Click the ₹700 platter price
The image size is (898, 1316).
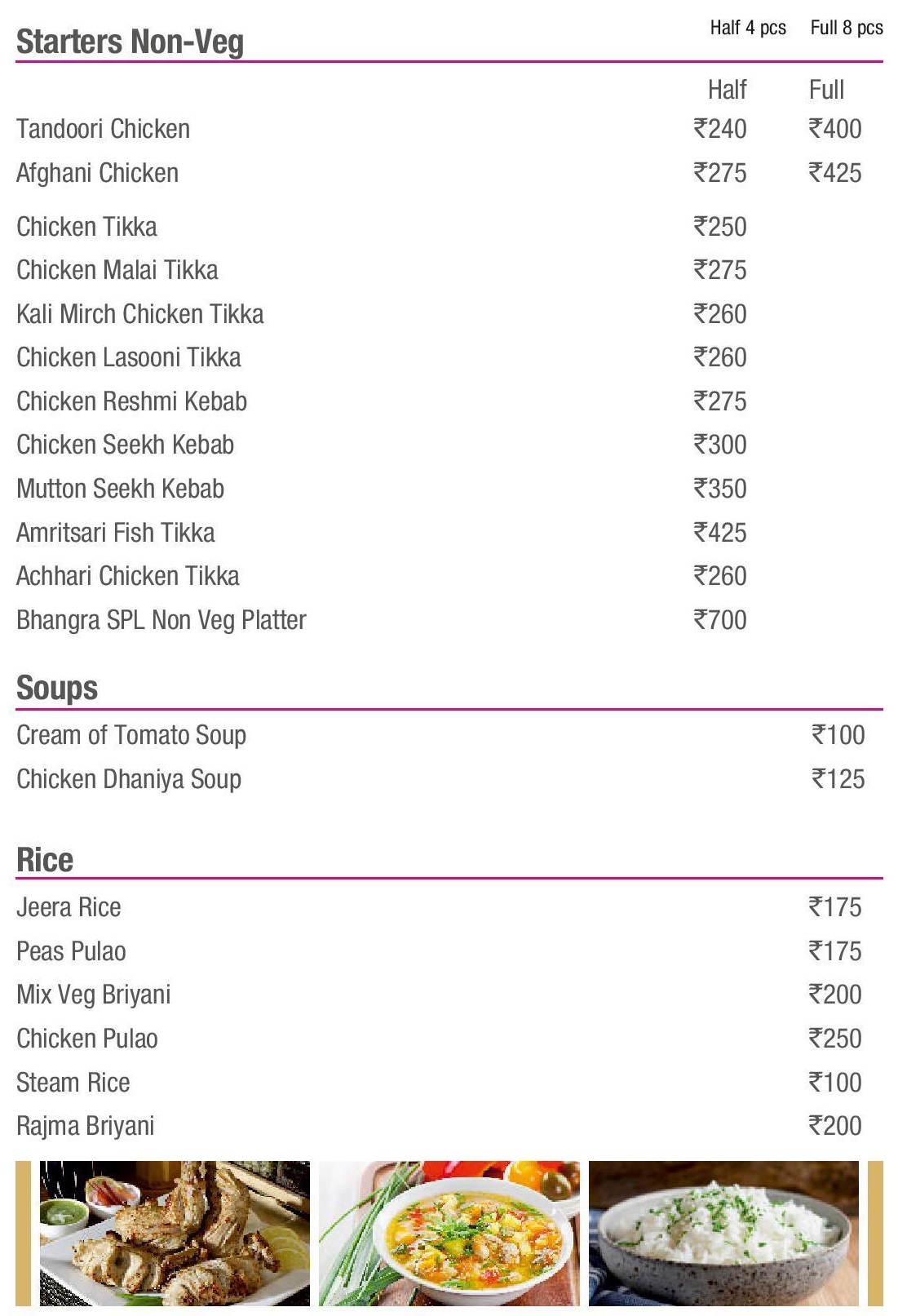tap(719, 620)
